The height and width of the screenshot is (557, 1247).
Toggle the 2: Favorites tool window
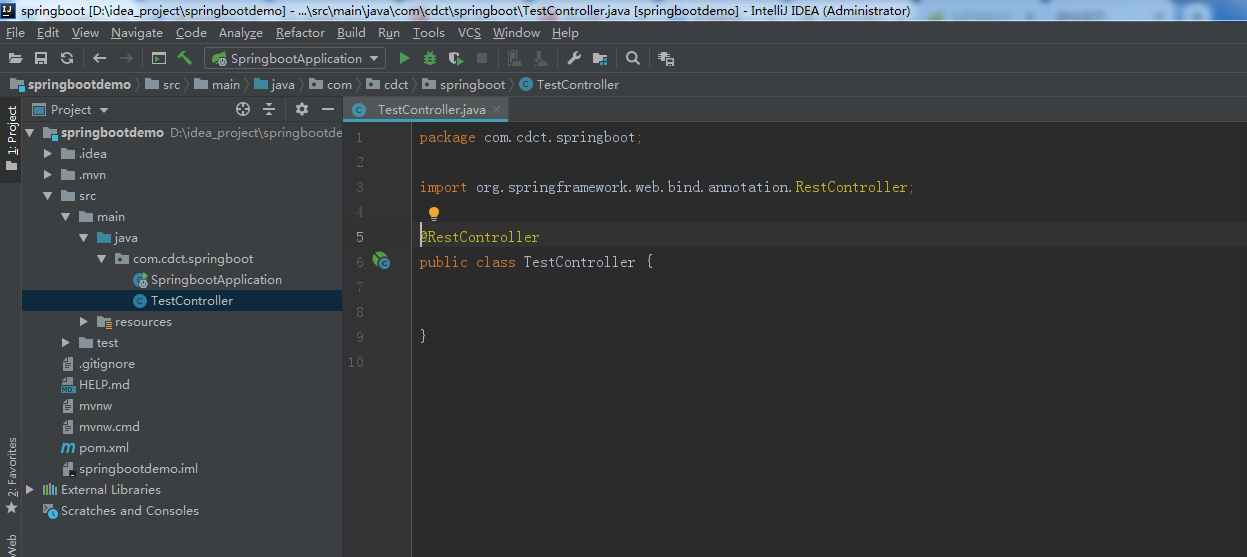point(12,476)
